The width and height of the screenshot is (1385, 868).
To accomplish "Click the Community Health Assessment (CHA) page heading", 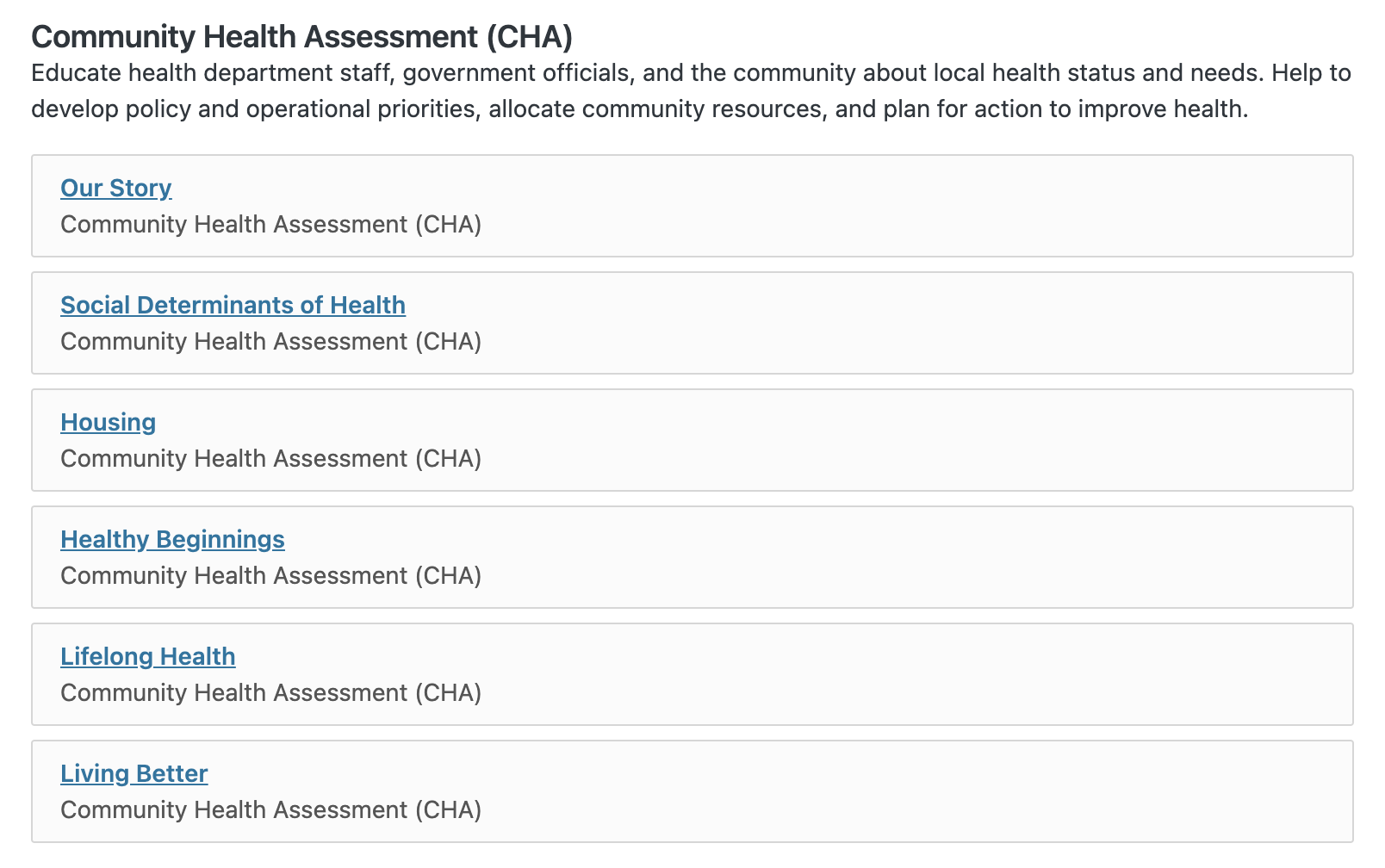I will pos(301,37).
